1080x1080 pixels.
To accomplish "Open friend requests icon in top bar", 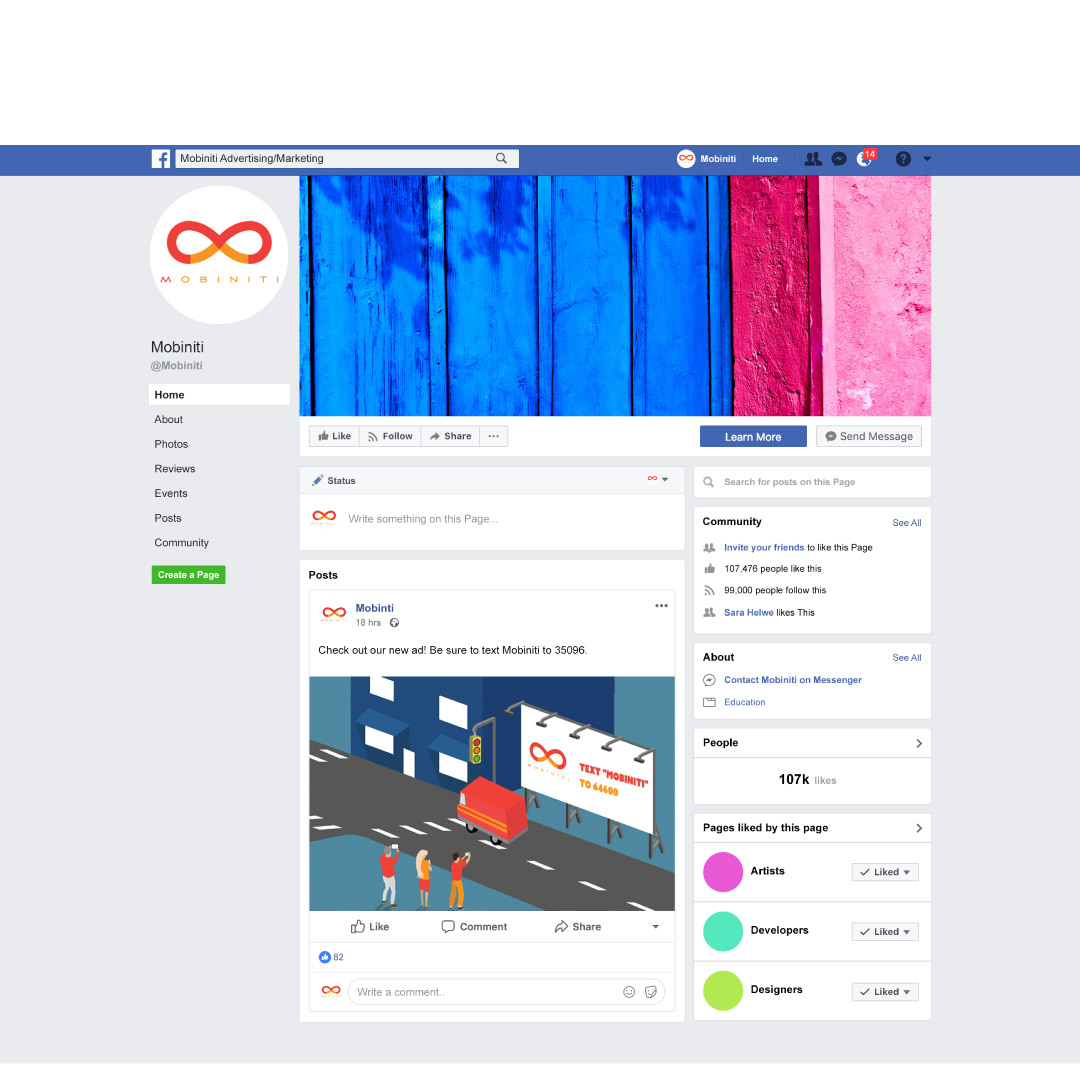I will (813, 159).
